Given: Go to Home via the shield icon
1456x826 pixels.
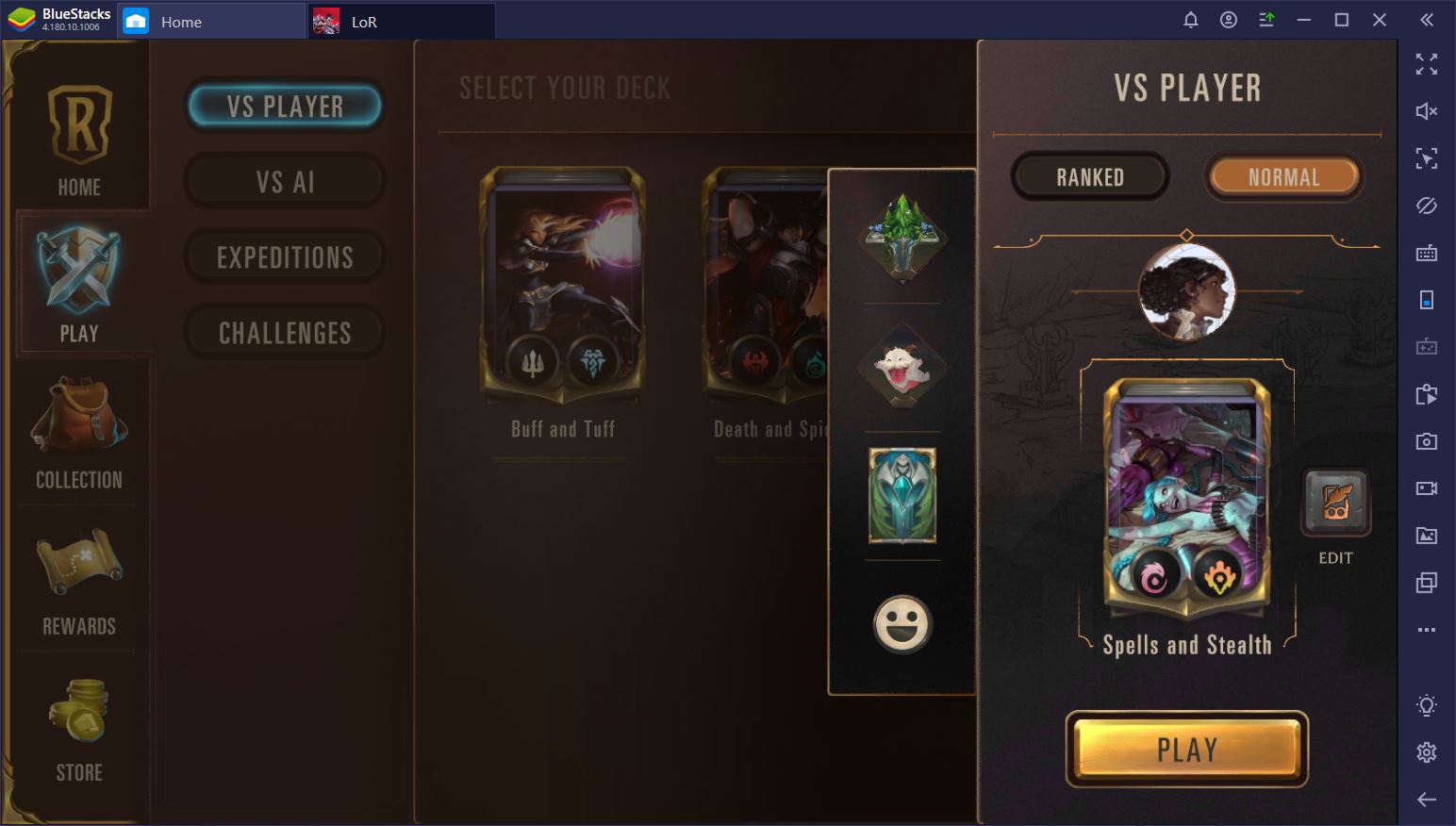Looking at the screenshot, I should pyautogui.click(x=79, y=124).
